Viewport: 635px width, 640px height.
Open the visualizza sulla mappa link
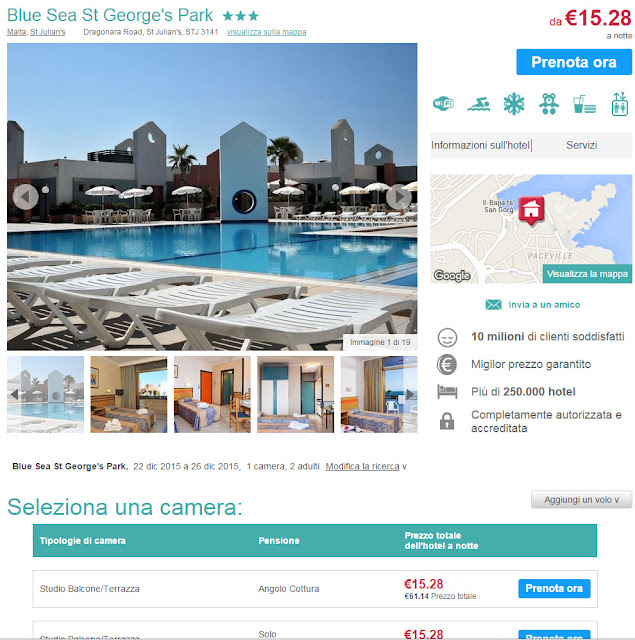pyautogui.click(x=266, y=32)
